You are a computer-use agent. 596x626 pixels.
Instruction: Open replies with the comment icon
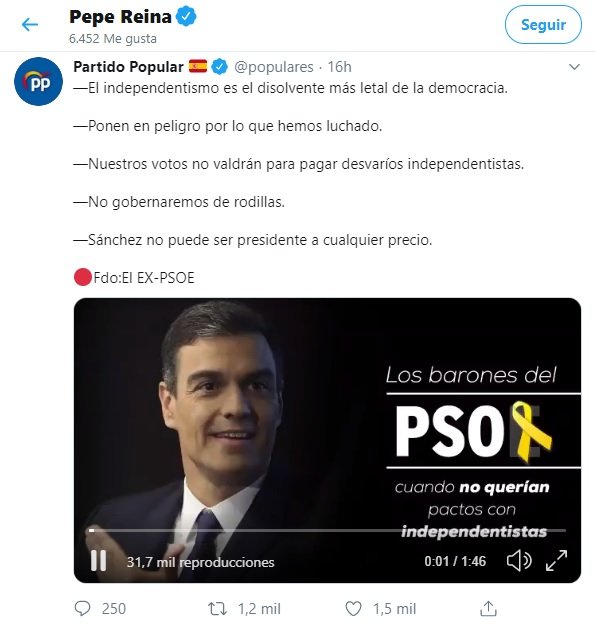click(x=83, y=608)
